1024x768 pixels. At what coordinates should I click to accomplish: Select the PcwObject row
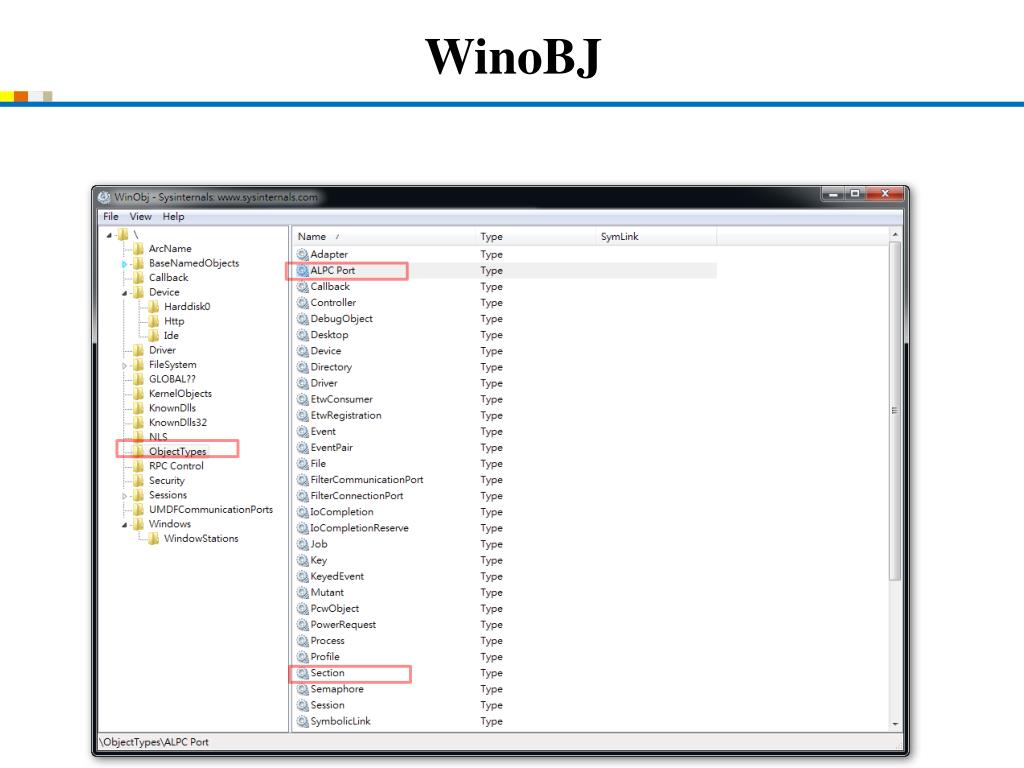pos(504,609)
